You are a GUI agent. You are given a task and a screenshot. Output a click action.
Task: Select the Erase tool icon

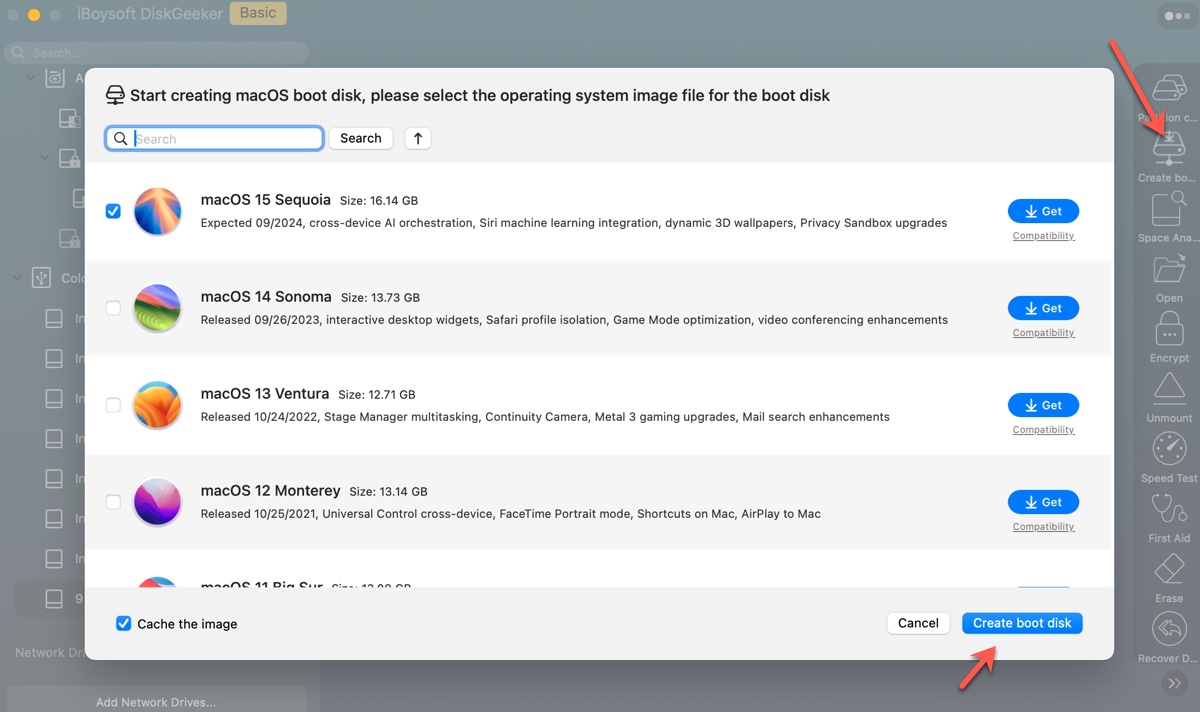point(1168,571)
